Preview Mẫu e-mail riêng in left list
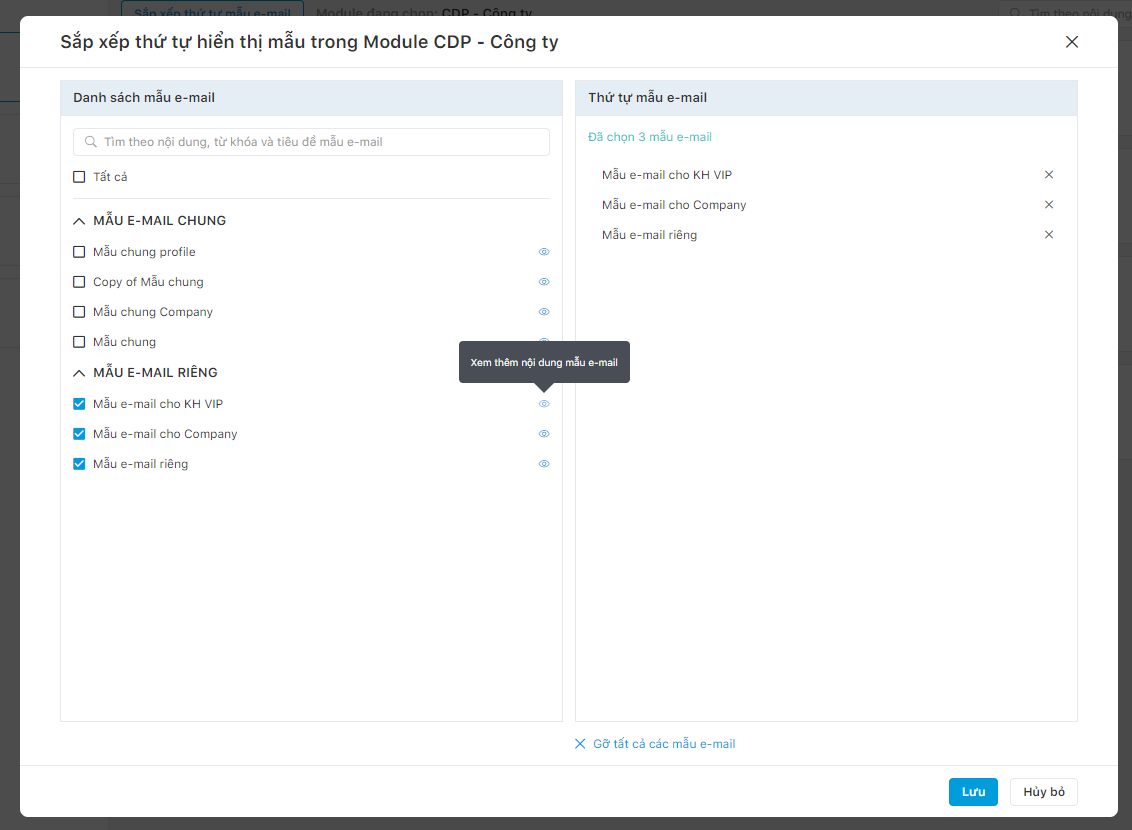 (544, 464)
